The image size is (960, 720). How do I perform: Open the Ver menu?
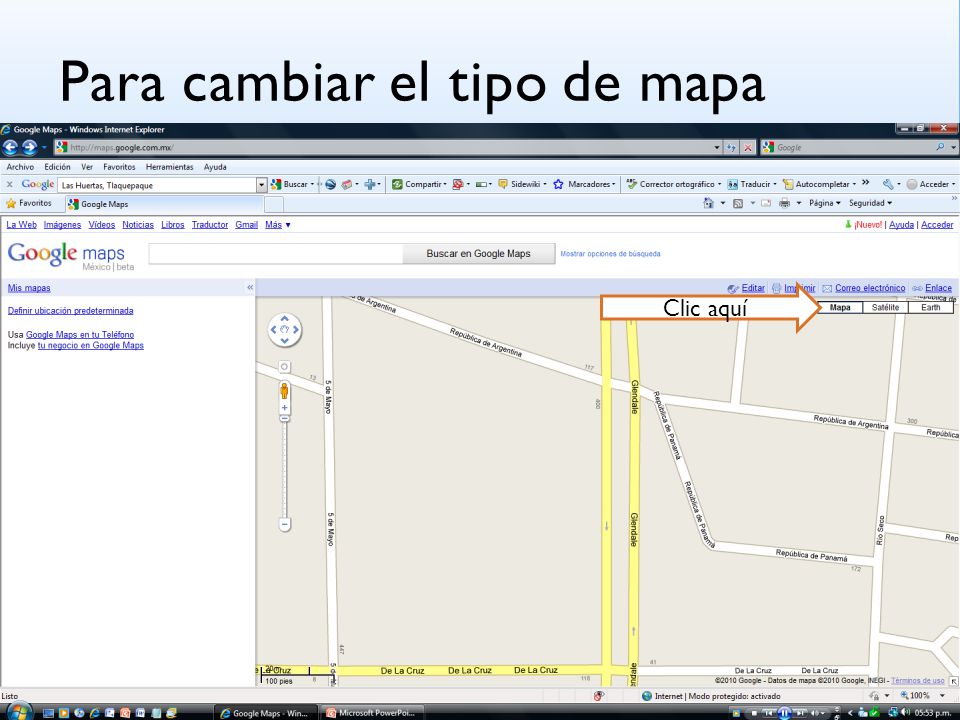coord(87,167)
